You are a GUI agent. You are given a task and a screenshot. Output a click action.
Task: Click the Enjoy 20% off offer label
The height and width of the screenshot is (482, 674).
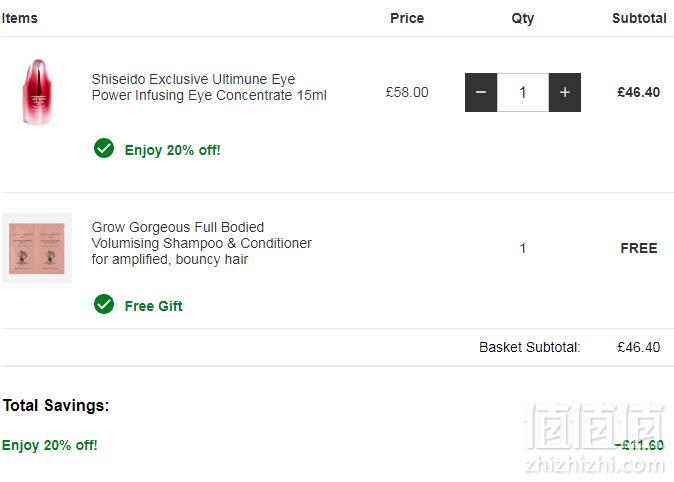tap(172, 150)
